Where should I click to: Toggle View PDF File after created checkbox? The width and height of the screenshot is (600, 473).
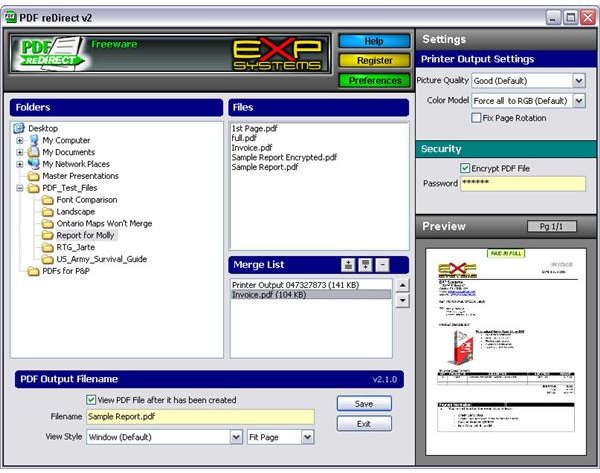point(91,400)
